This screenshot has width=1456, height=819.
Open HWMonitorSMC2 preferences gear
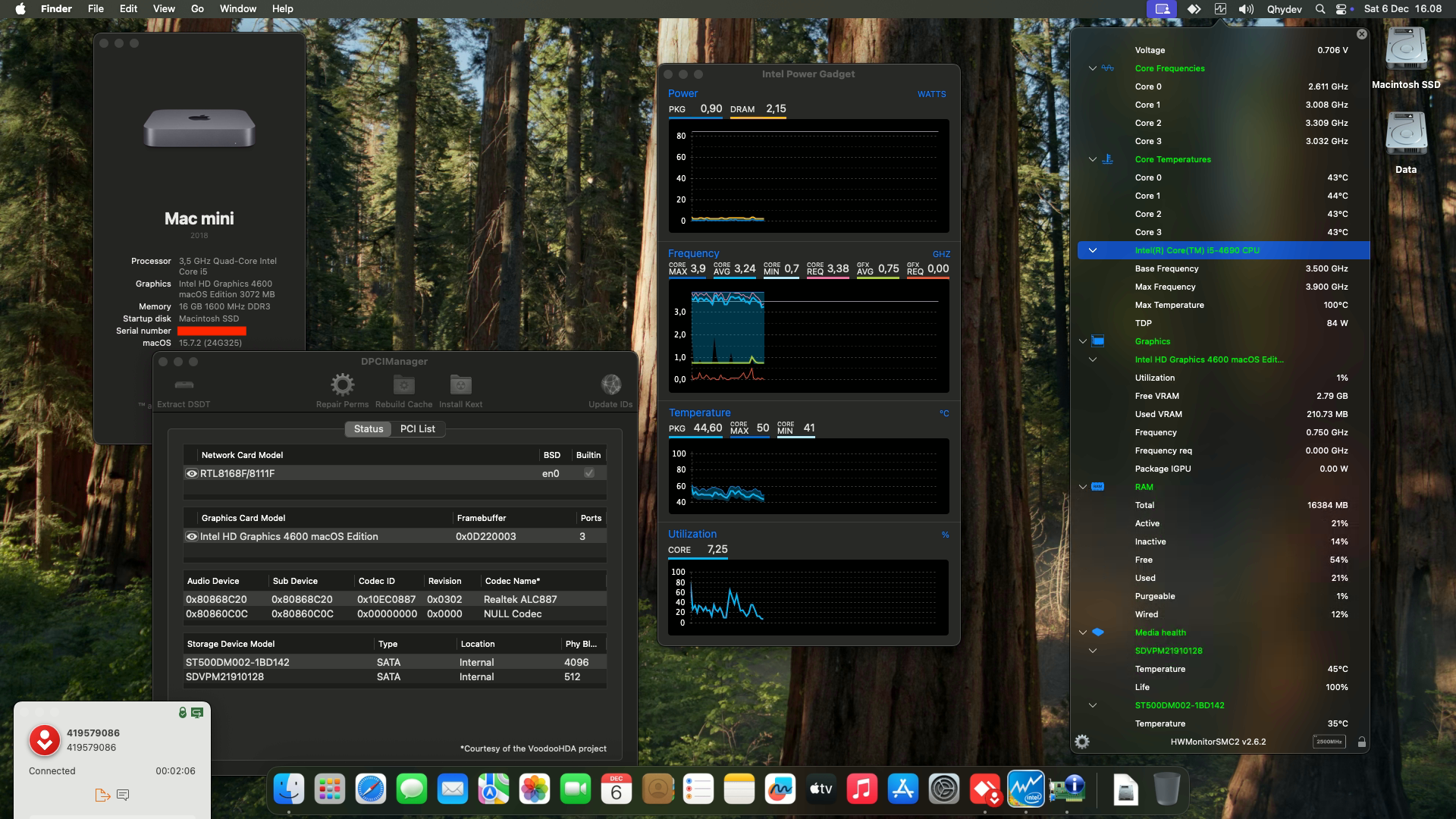1083,741
